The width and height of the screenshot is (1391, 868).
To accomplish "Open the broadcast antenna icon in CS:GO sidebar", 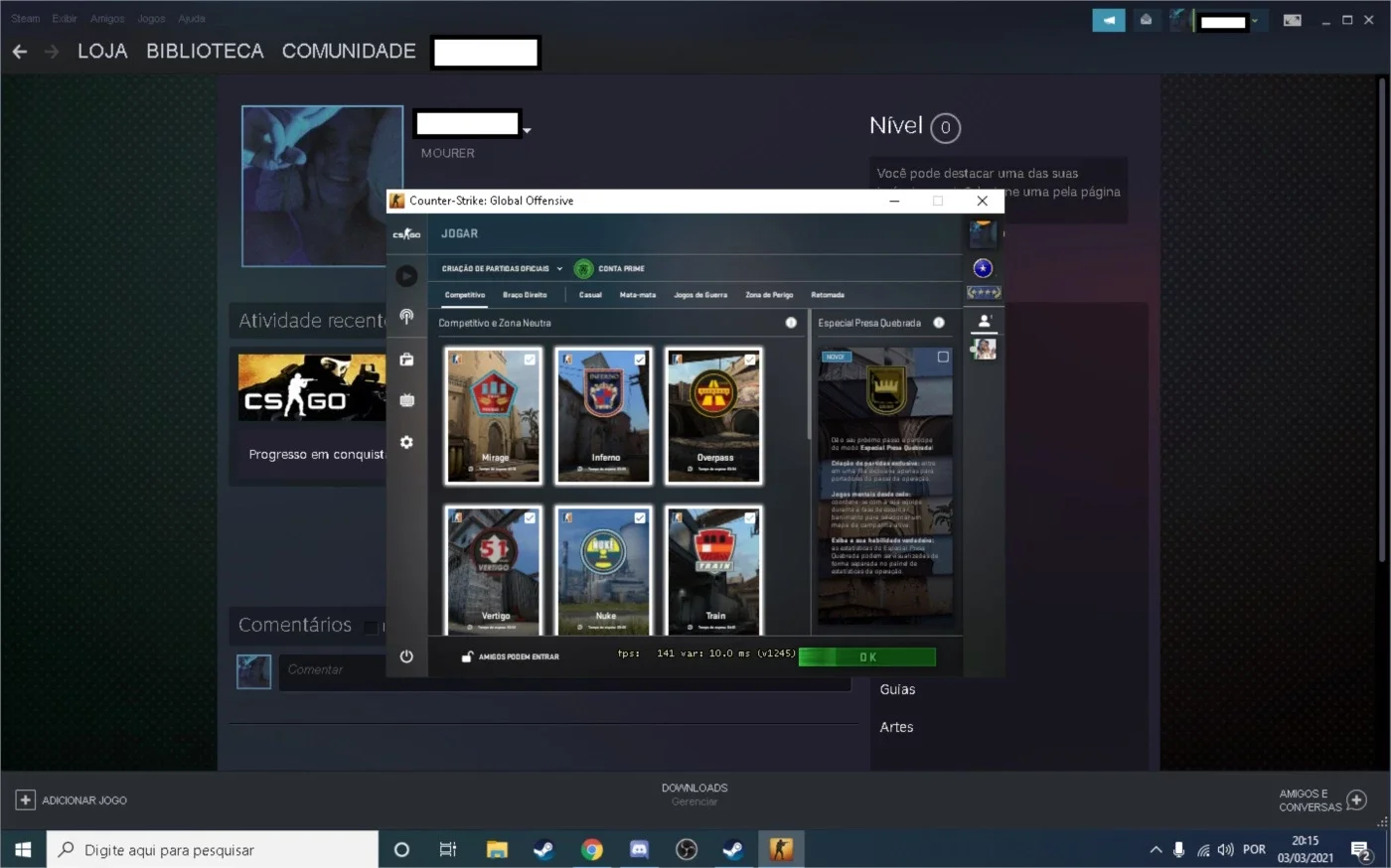I will coord(406,317).
